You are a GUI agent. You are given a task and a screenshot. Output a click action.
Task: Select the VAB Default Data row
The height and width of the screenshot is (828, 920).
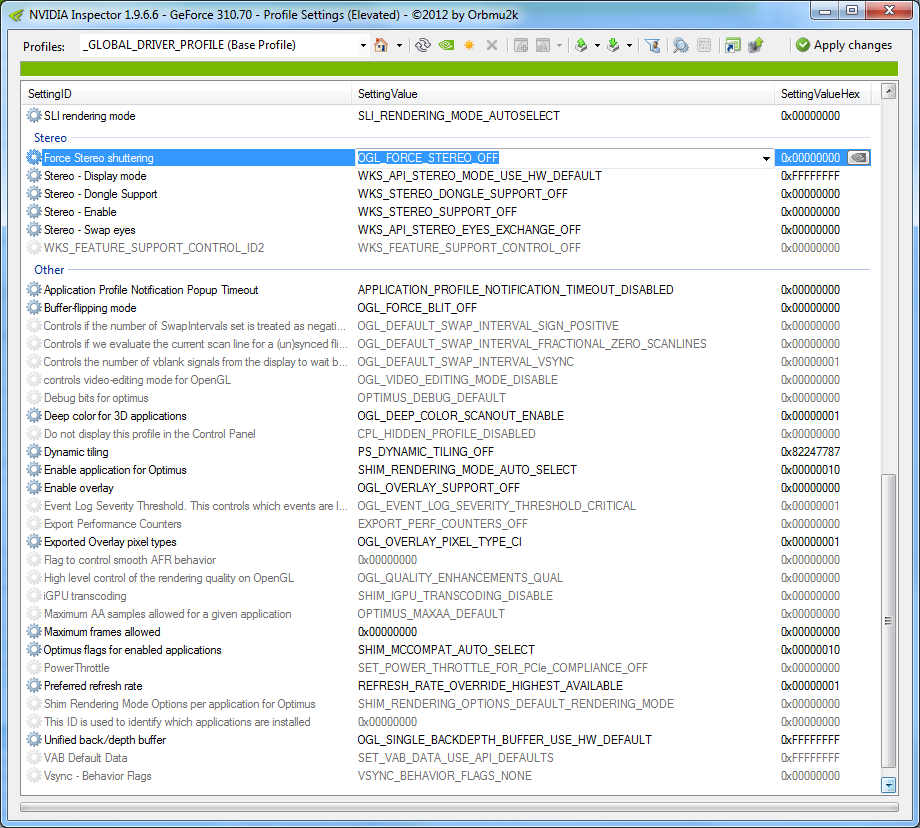[446, 758]
